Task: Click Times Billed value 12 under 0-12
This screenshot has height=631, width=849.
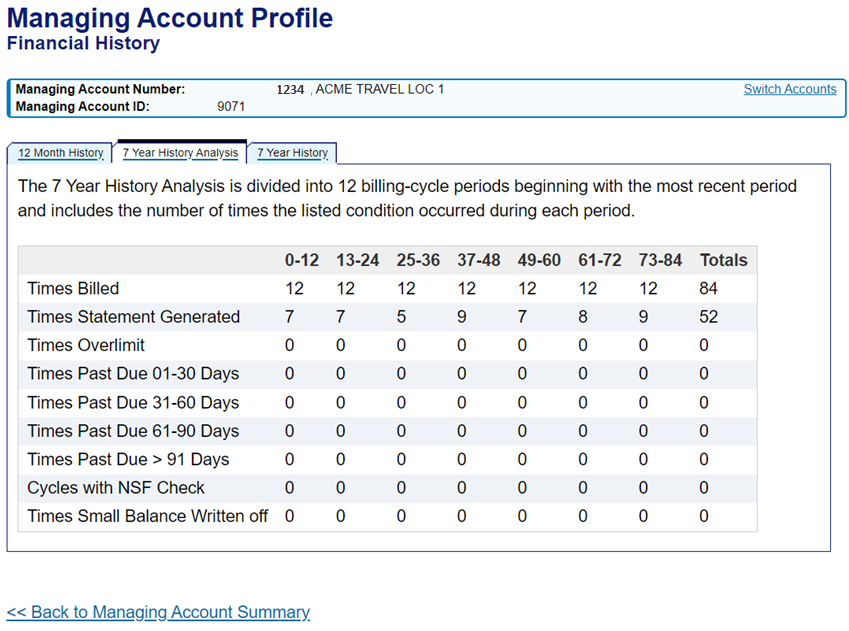Action: [x=295, y=288]
